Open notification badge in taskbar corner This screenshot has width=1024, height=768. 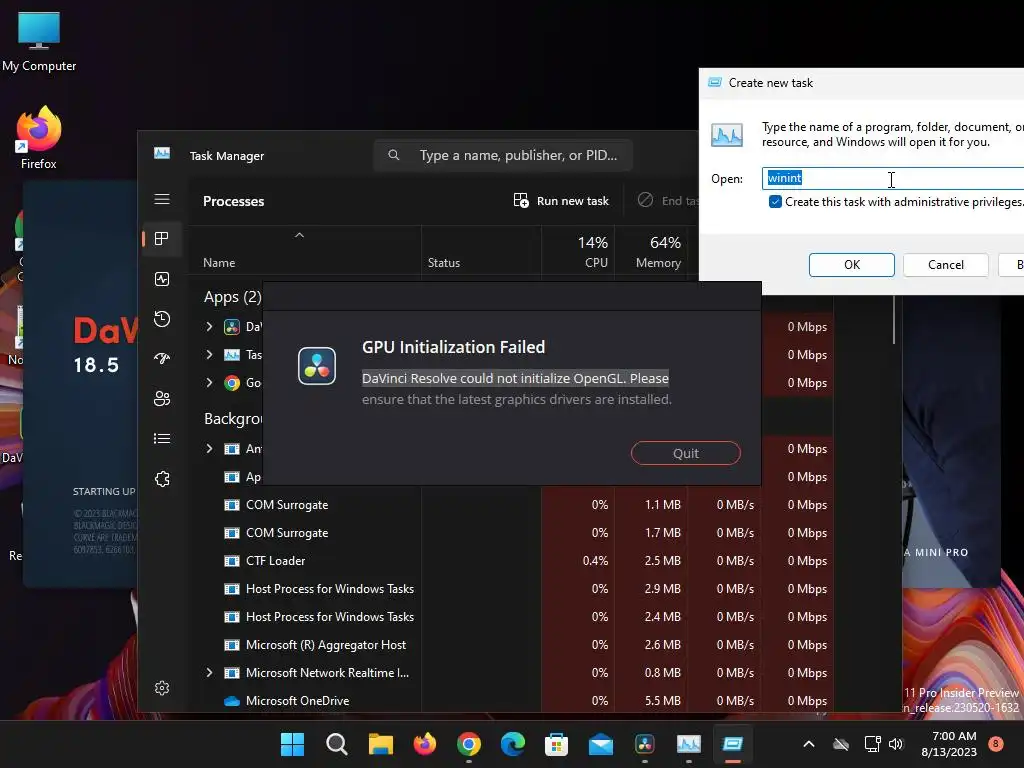tap(995, 743)
